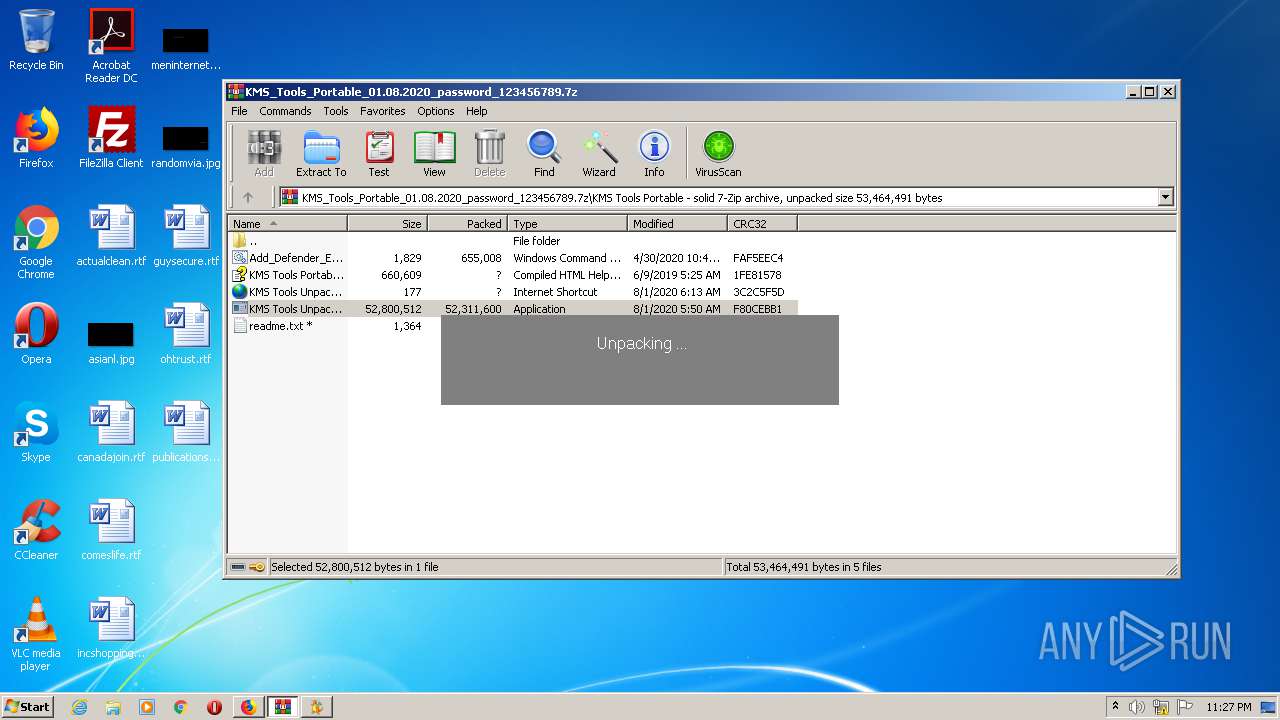1280x720 pixels.
Task: Run the Test archive tool
Action: click(379, 153)
